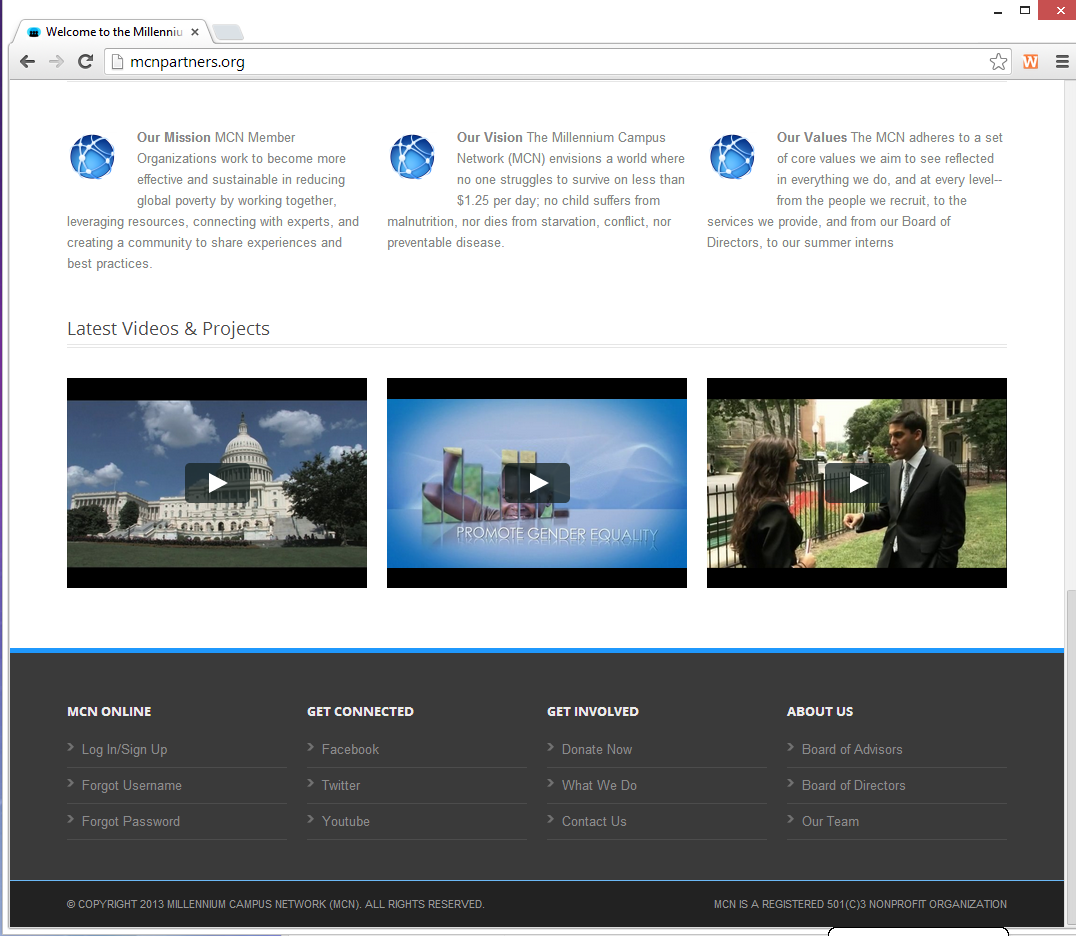Image resolution: width=1076 pixels, height=936 pixels.
Task: Open the Board of Directors link
Action: tap(854, 785)
